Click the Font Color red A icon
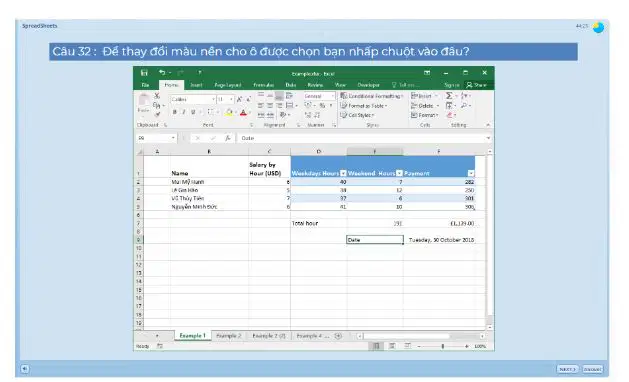This screenshot has width=629, height=382. tap(243, 113)
